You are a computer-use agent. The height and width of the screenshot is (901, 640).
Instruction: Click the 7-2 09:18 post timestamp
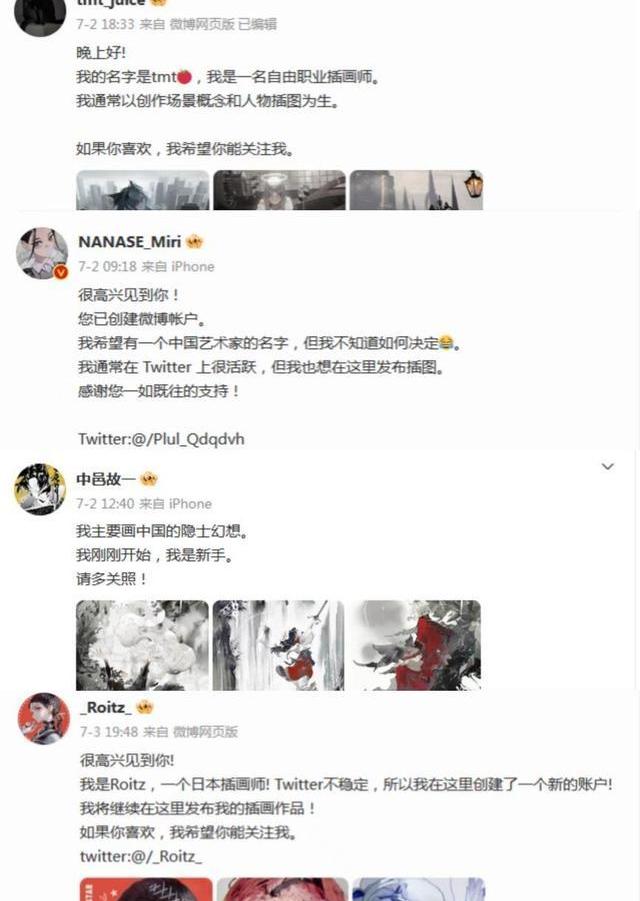tap(107, 267)
